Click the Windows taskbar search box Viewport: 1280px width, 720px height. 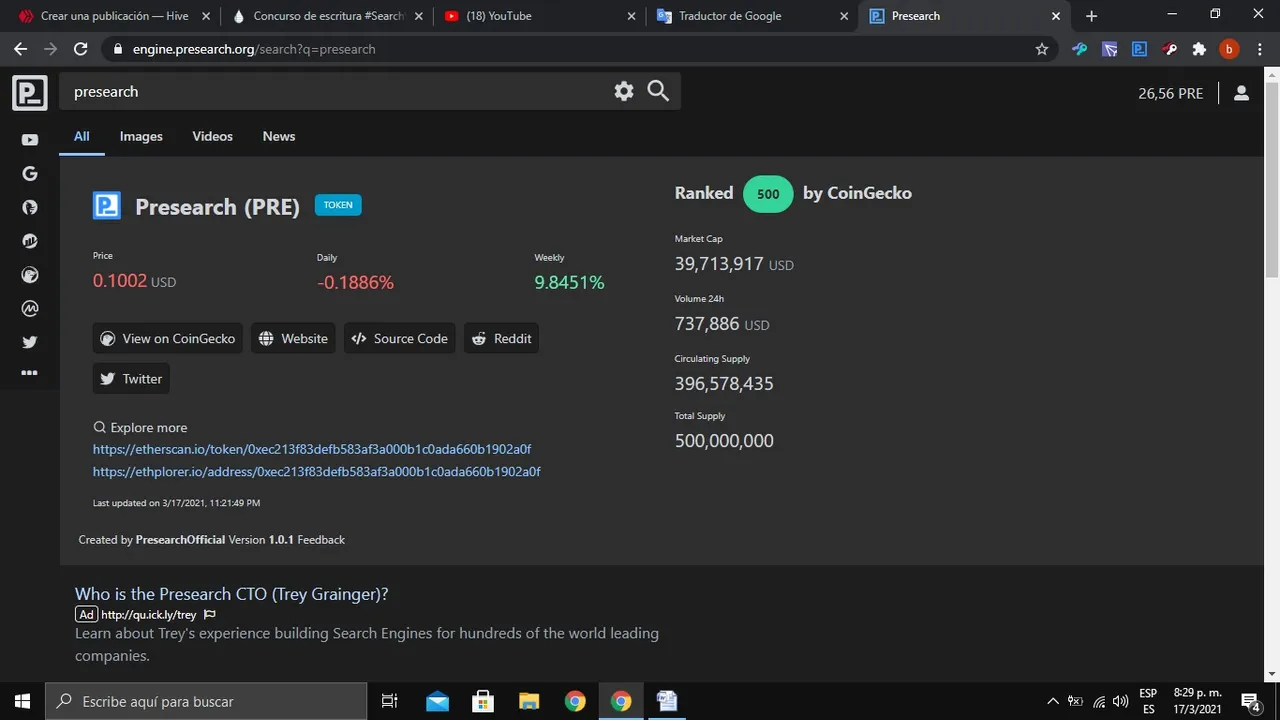[207, 701]
